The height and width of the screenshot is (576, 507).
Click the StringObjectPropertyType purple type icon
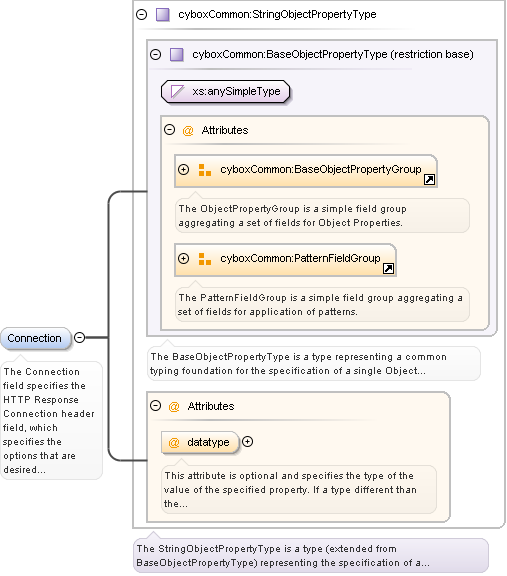(163, 15)
